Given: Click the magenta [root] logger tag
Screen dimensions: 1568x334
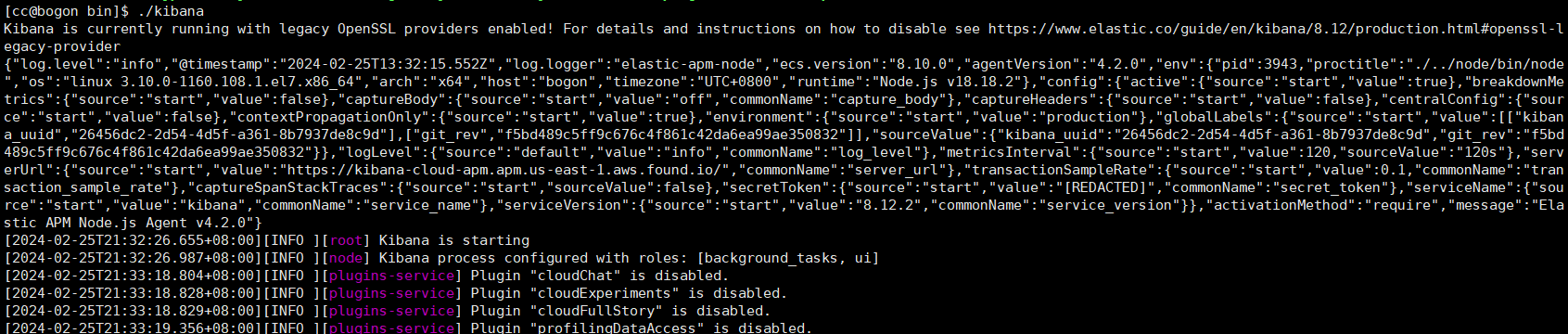Looking at the screenshot, I should [346, 240].
